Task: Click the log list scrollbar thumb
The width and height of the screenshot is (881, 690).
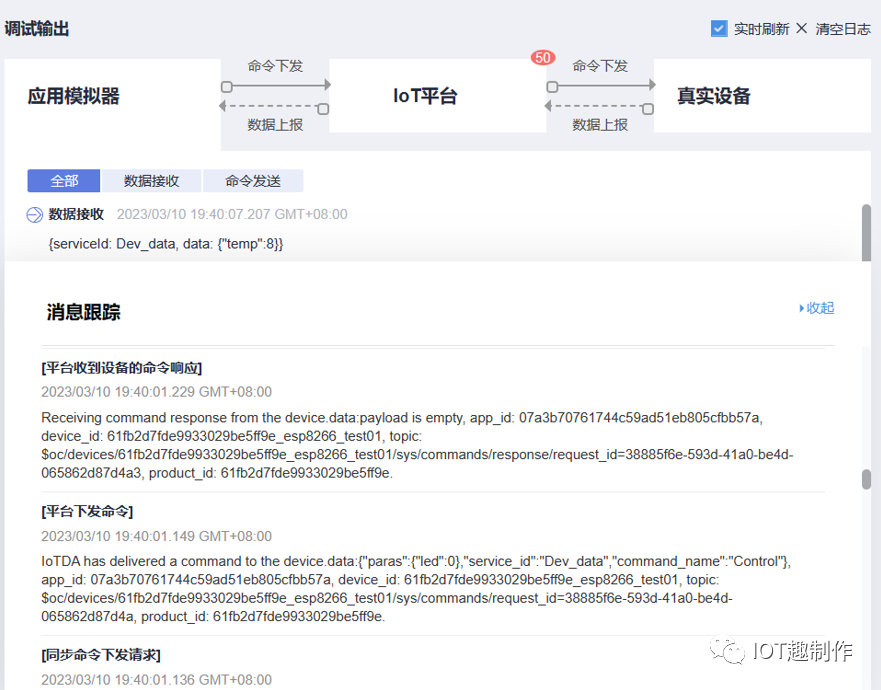Action: pos(866,232)
